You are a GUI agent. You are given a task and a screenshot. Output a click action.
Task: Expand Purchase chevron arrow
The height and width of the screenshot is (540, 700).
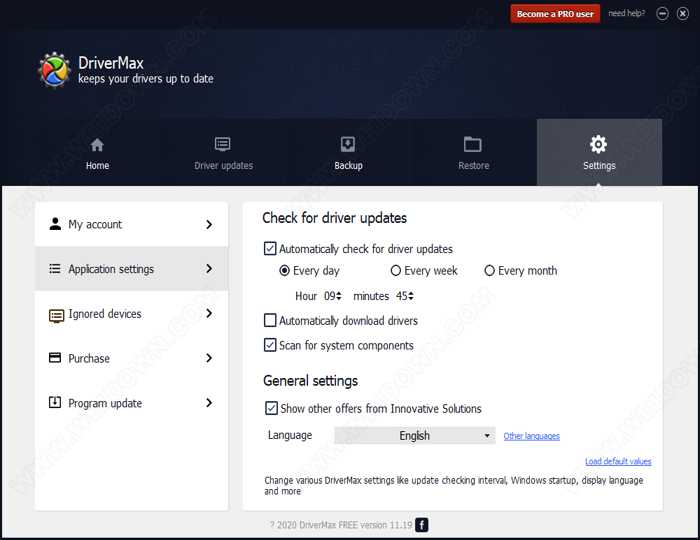[x=209, y=358]
